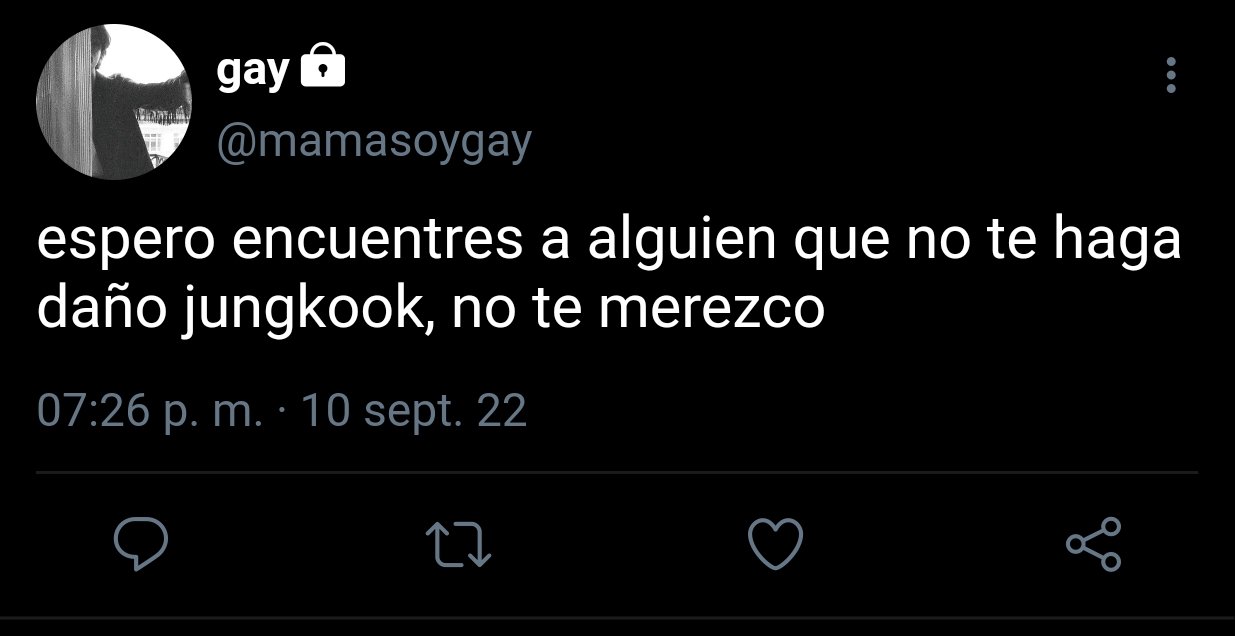Toggle the heart to favorite this tweet

[776, 543]
